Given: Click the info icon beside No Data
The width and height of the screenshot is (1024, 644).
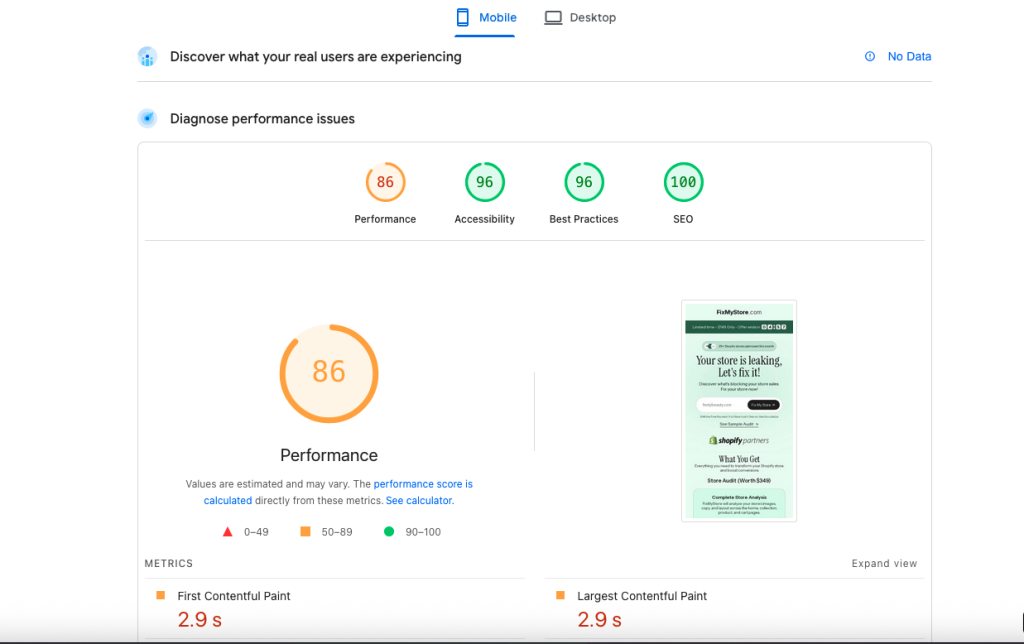Looking at the screenshot, I should click(x=870, y=57).
